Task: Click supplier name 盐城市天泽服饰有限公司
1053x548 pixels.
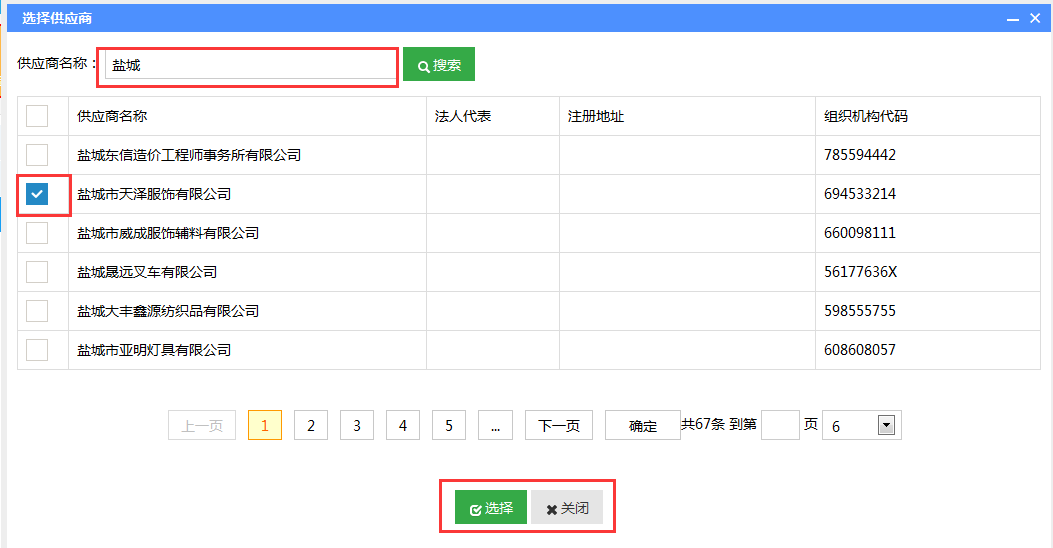Action: [154, 194]
